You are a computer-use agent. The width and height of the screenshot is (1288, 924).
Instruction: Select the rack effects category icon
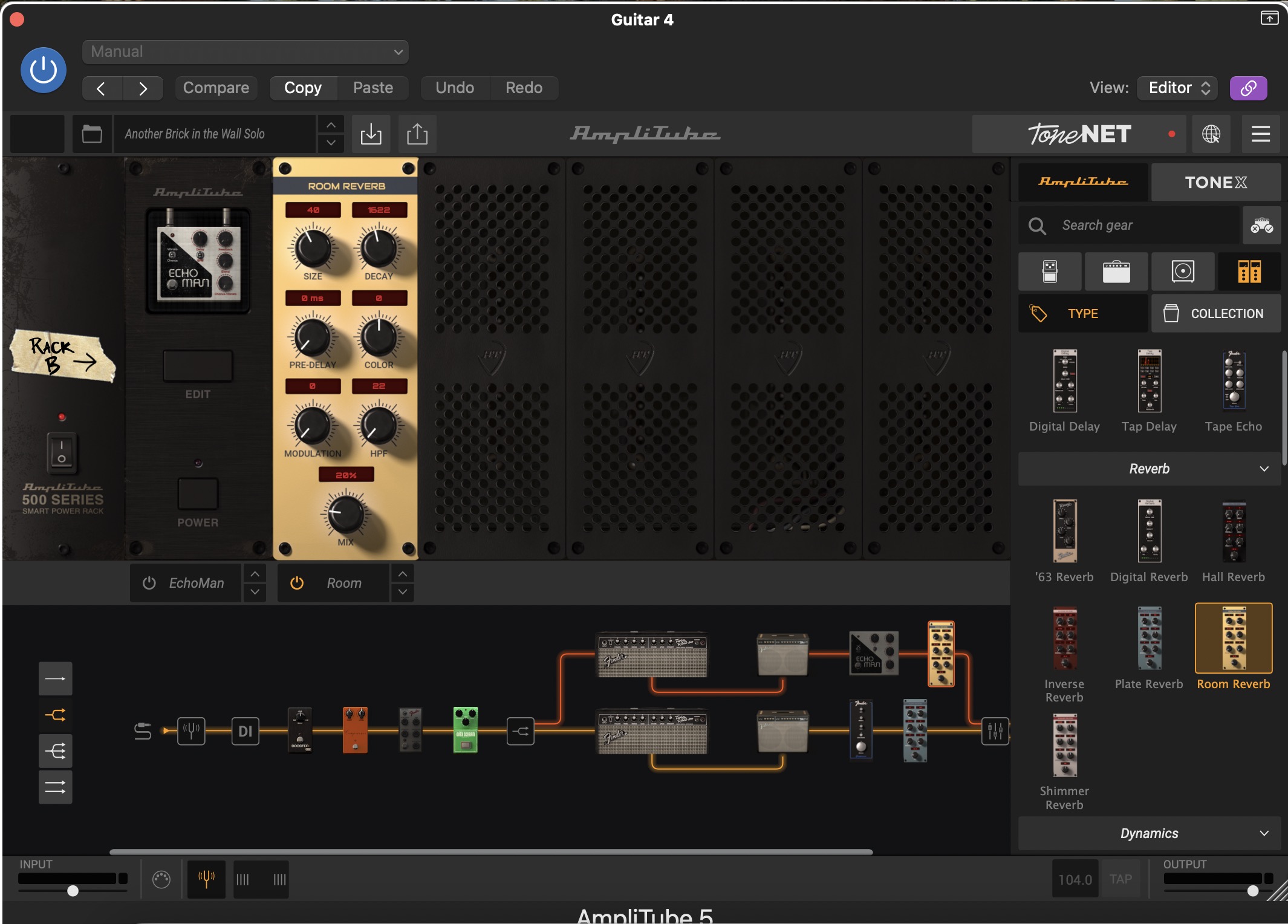[1249, 272]
